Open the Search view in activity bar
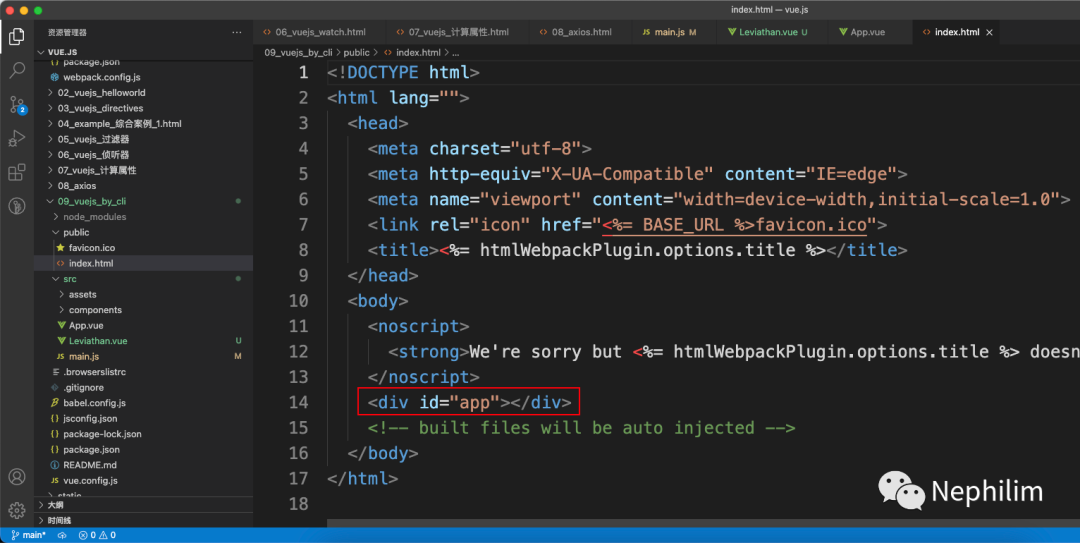The height and width of the screenshot is (543, 1080). (17, 70)
